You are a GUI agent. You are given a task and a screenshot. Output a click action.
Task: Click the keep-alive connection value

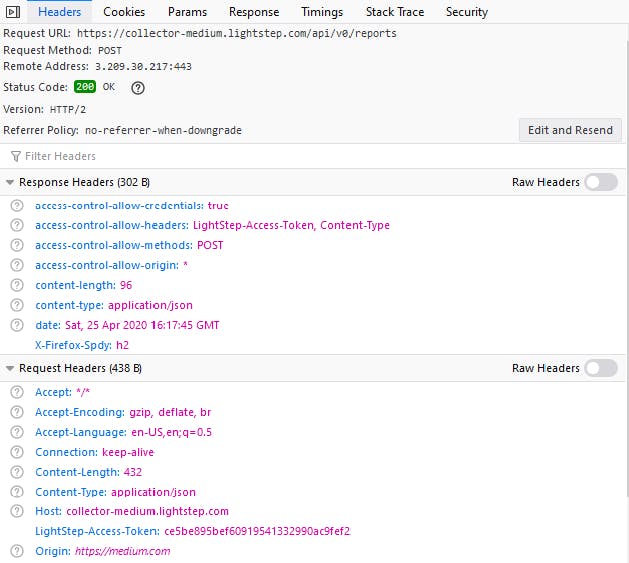point(128,452)
